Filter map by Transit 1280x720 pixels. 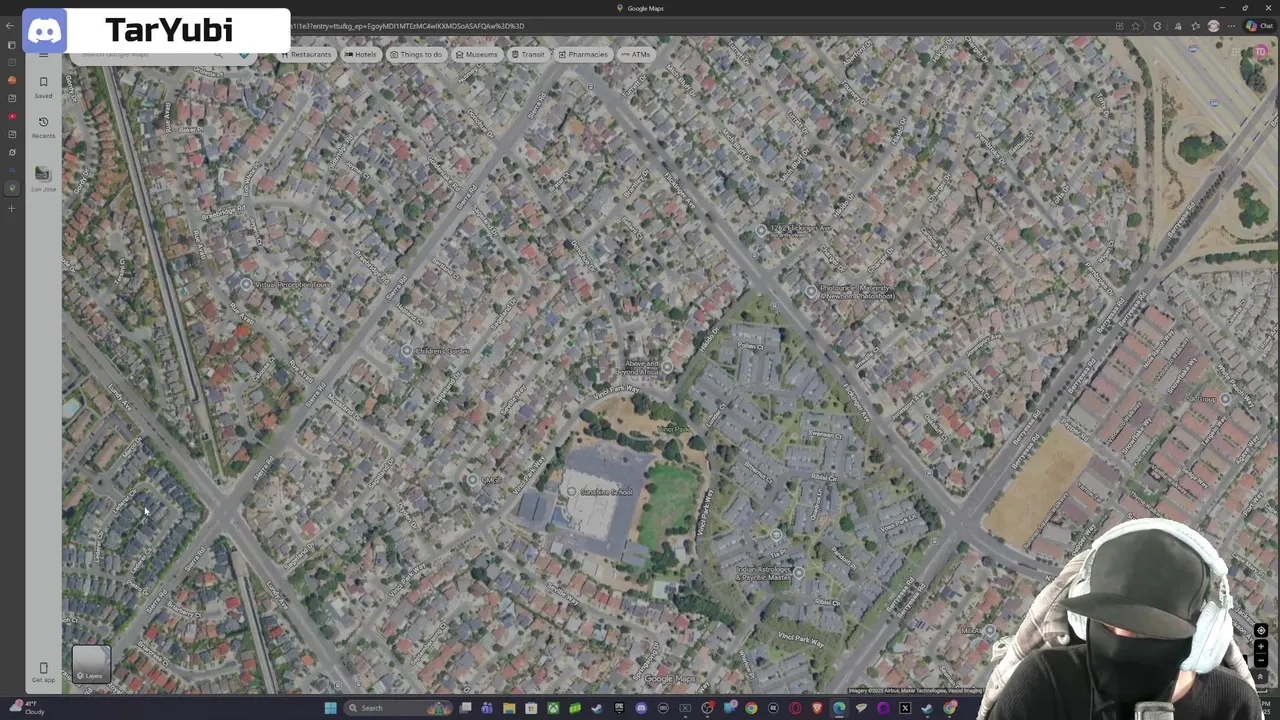528,54
